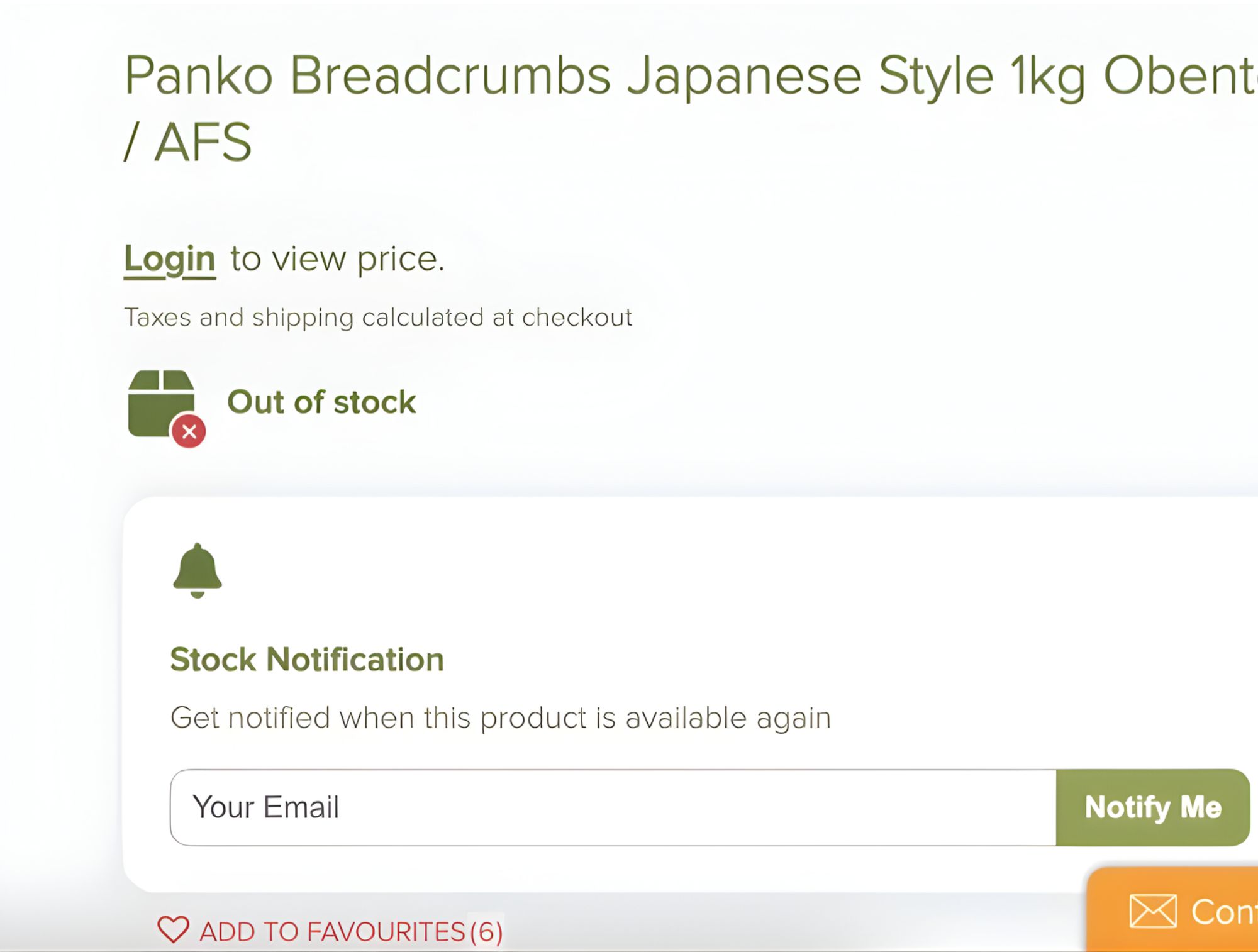Click the taxes and shipping notice text
The width and height of the screenshot is (1258, 952).
(377, 318)
